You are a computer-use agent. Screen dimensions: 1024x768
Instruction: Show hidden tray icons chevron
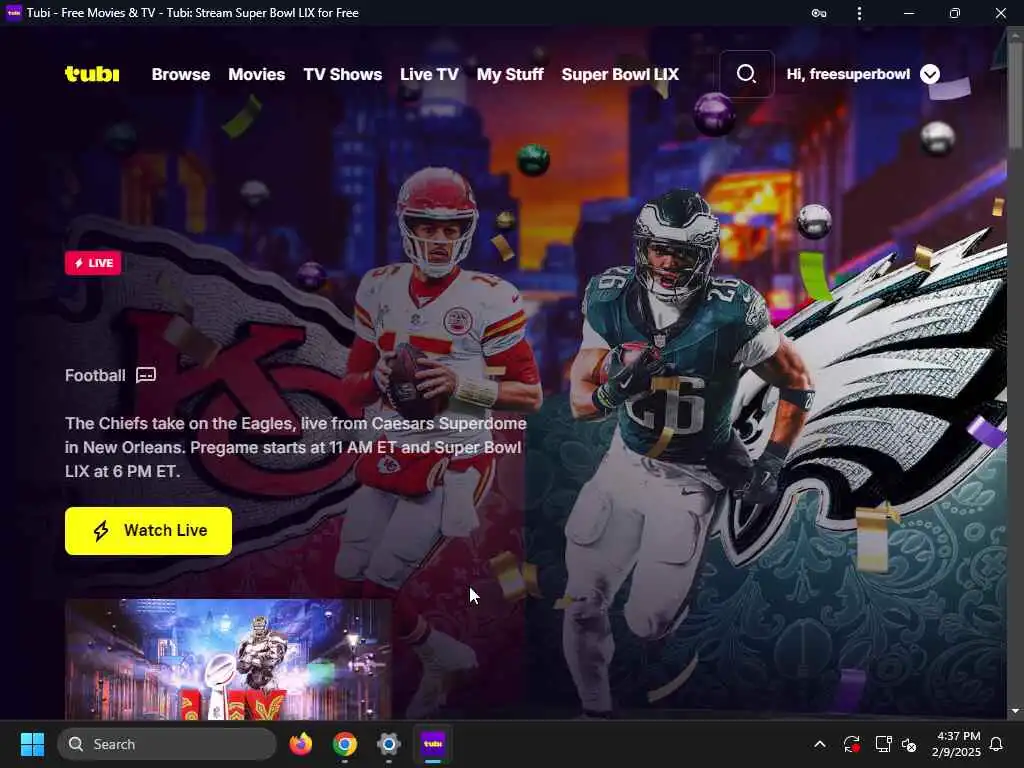click(x=820, y=744)
